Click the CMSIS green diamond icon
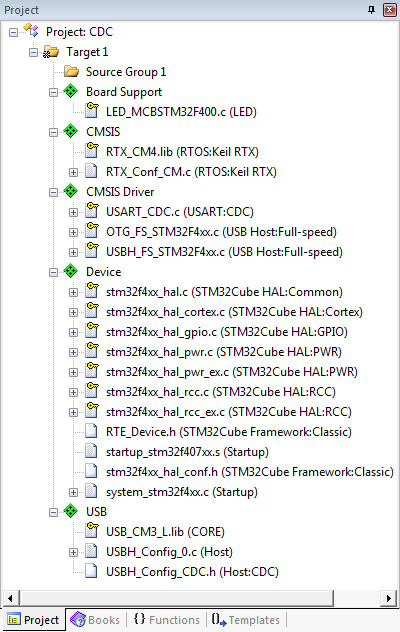Image resolution: width=400 pixels, height=632 pixels. 71,131
